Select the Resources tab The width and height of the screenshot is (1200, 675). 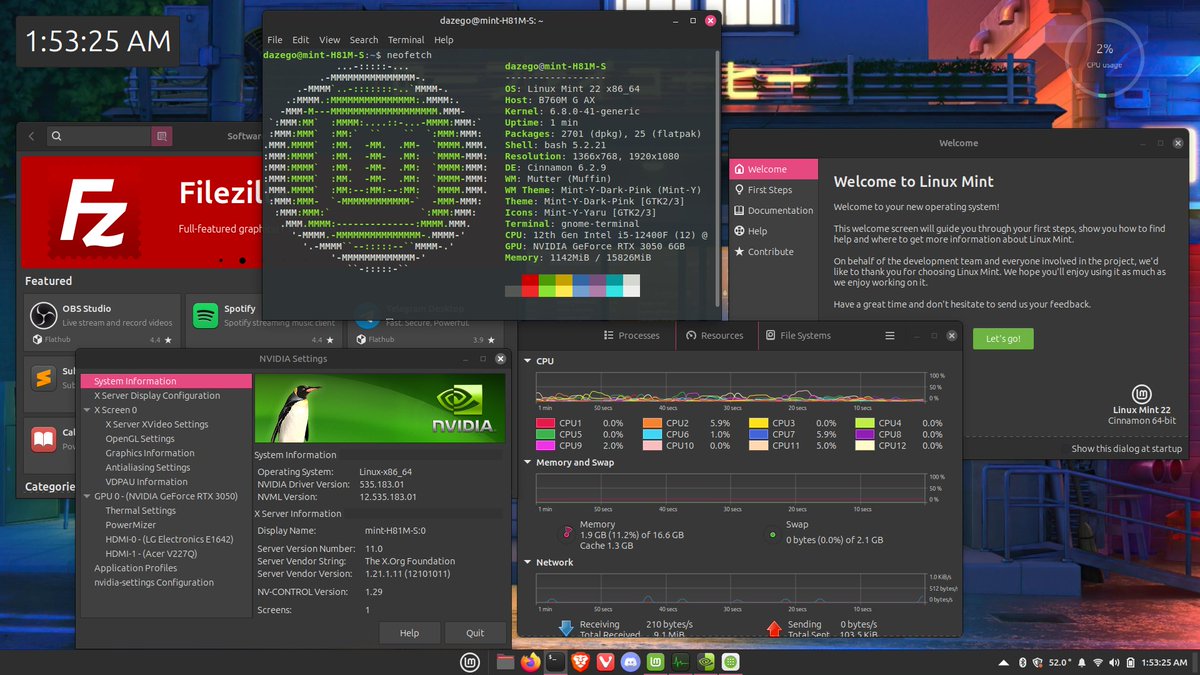[x=714, y=336]
